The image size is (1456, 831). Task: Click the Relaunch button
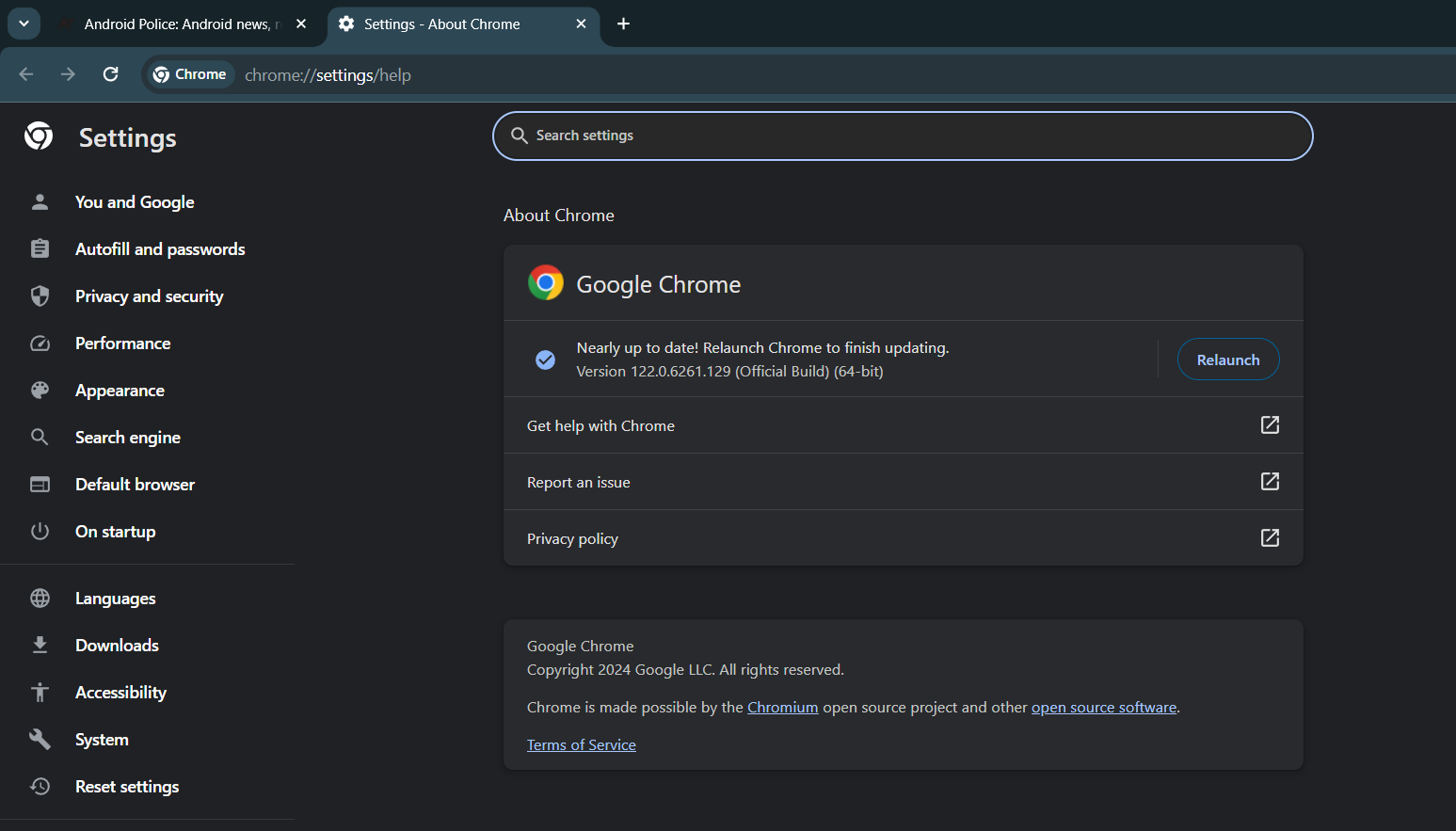[1227, 359]
